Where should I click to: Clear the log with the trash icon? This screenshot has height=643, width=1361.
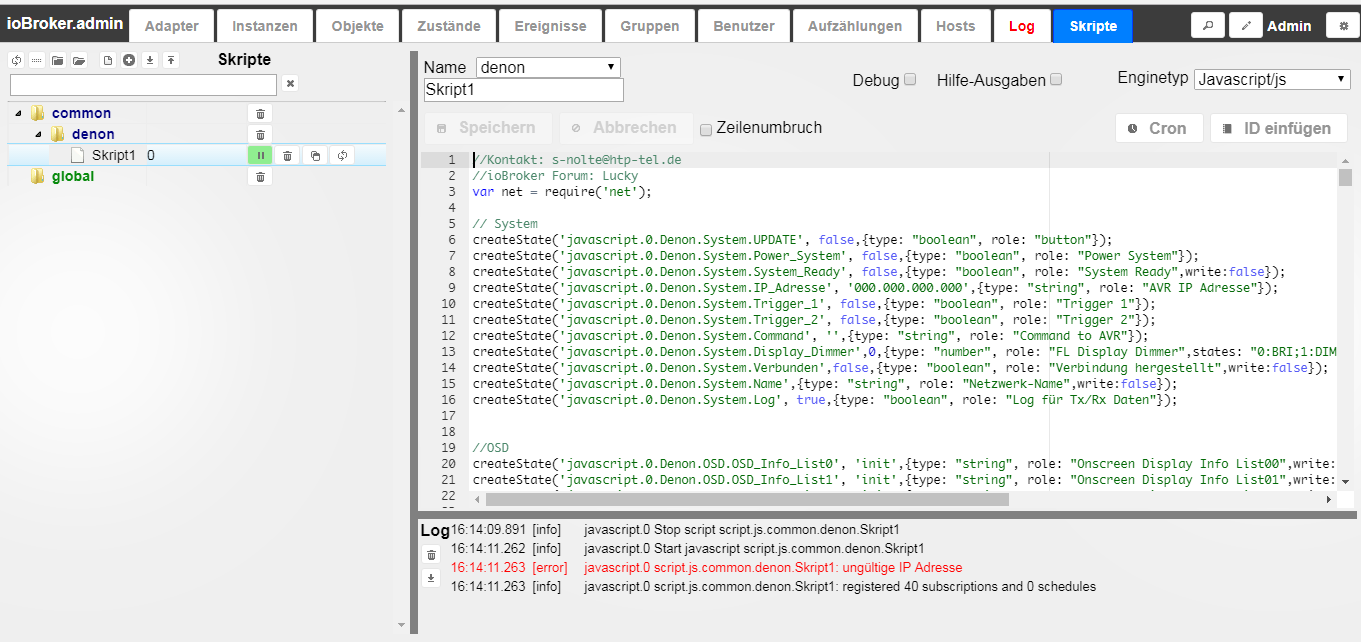pos(431,554)
